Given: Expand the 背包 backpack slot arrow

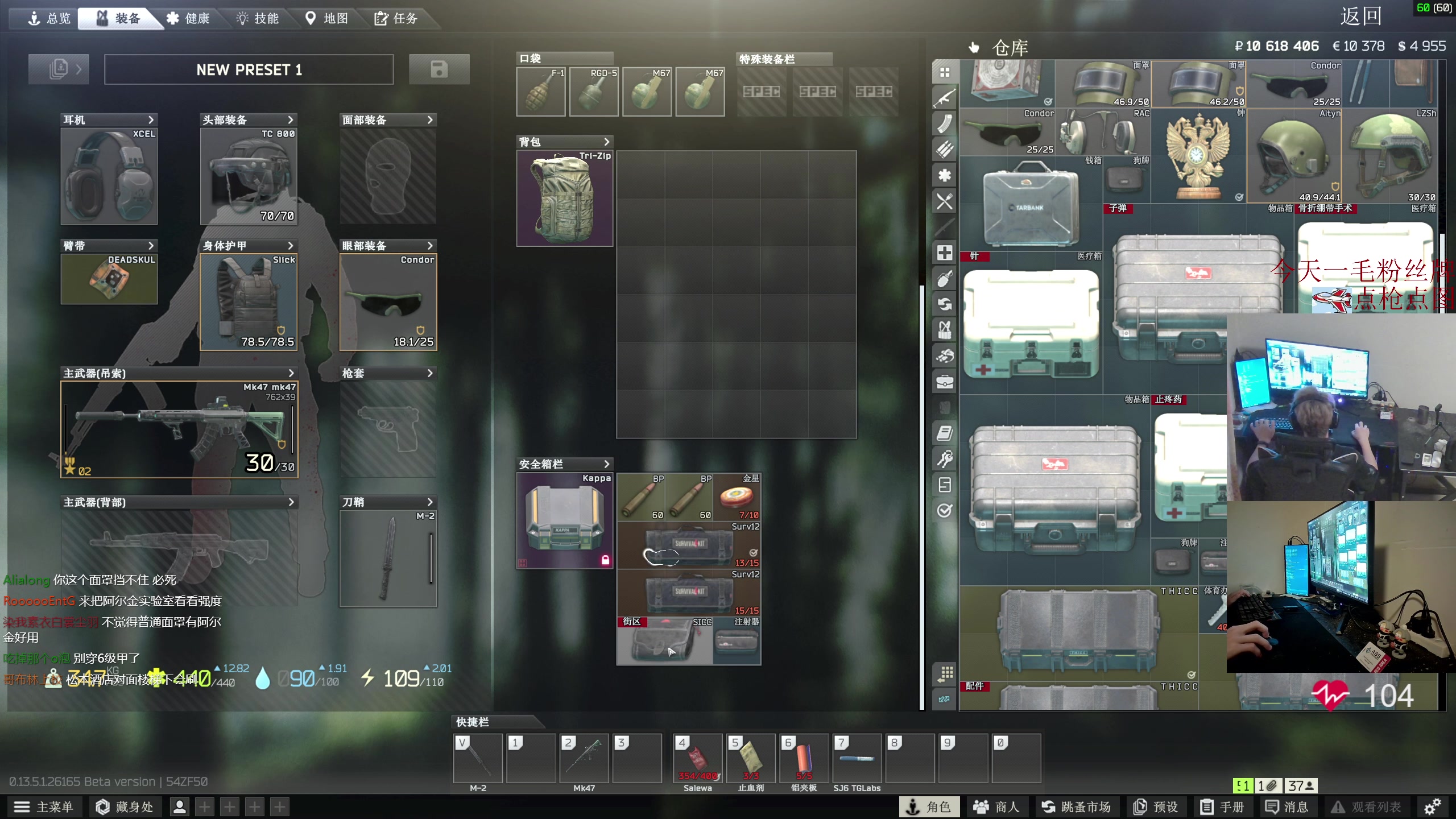Looking at the screenshot, I should pyautogui.click(x=606, y=142).
